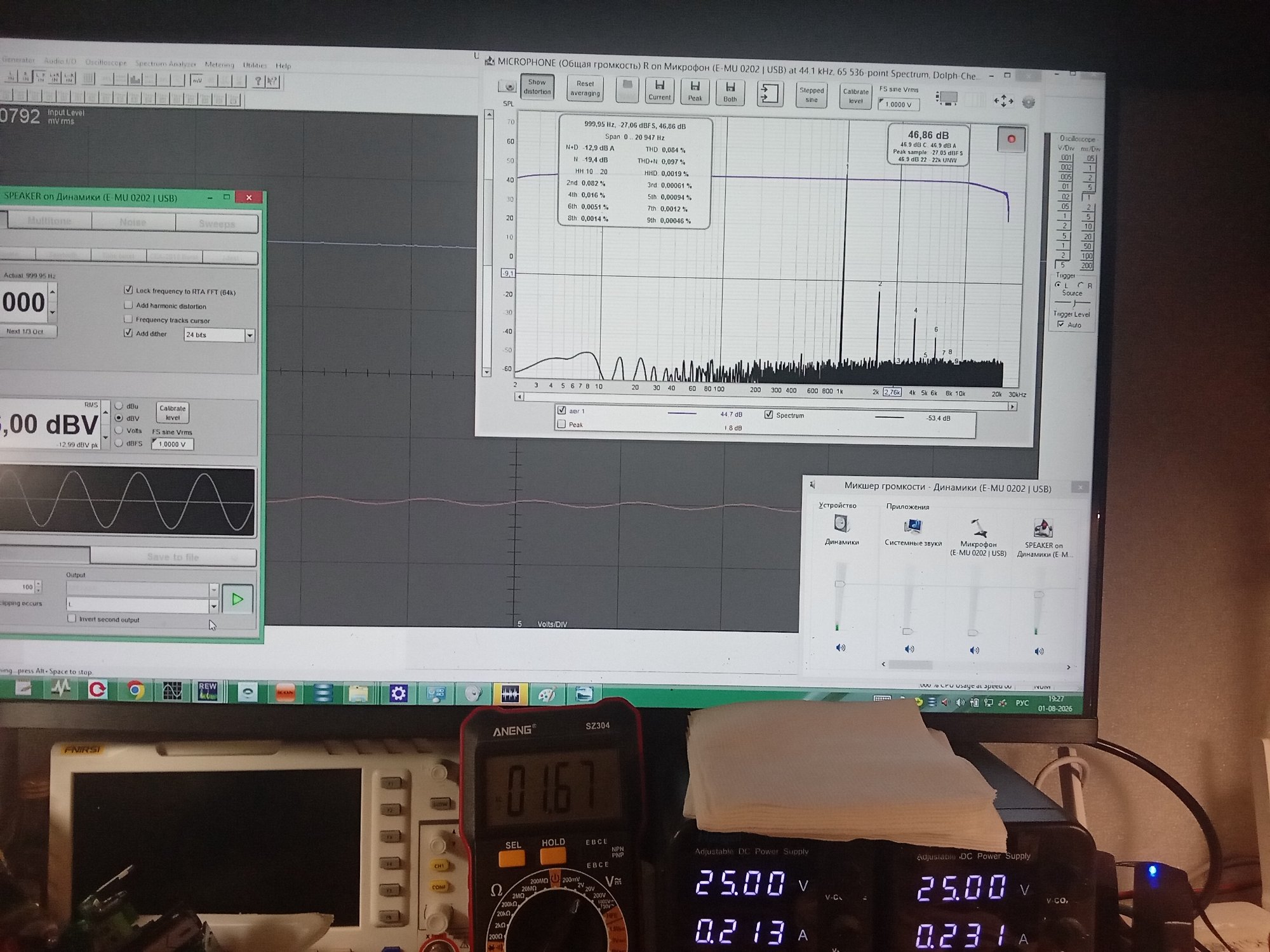Enable Invert second output checkbox
Screen dimensions: 1270x952
(72, 618)
